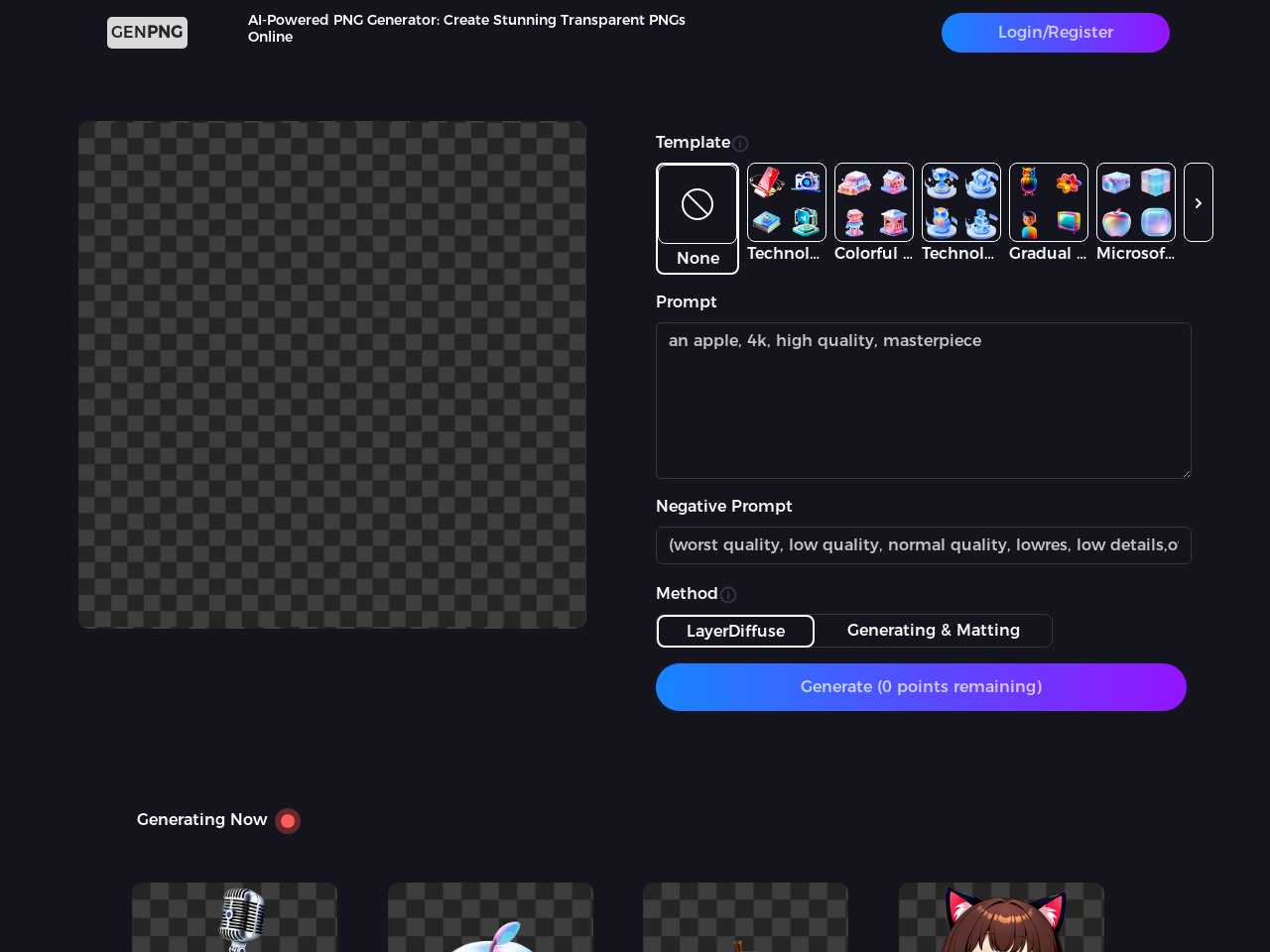
Task: Select the LayerDiffuse method
Action: coord(735,631)
